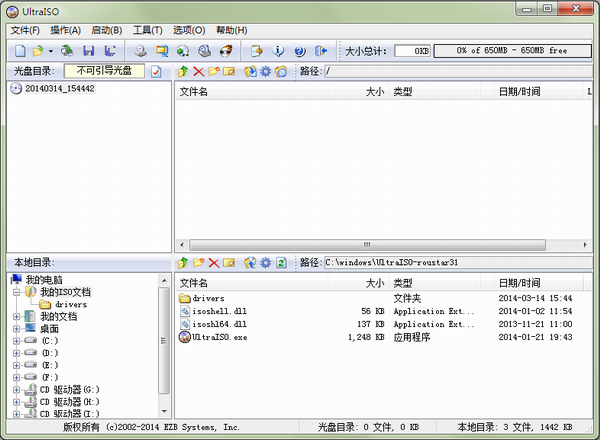Click Rename icon in disc toolbar
This screenshot has width=600, height=440.
point(229,71)
